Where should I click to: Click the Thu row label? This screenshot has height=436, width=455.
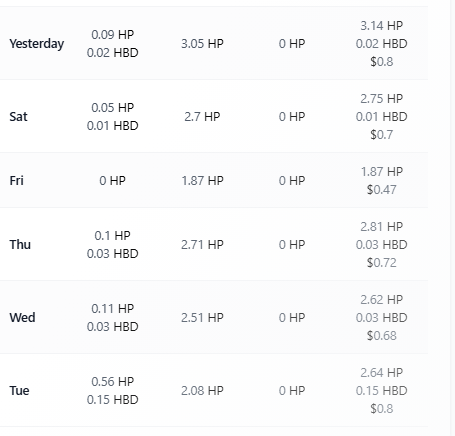pyautogui.click(x=20, y=245)
